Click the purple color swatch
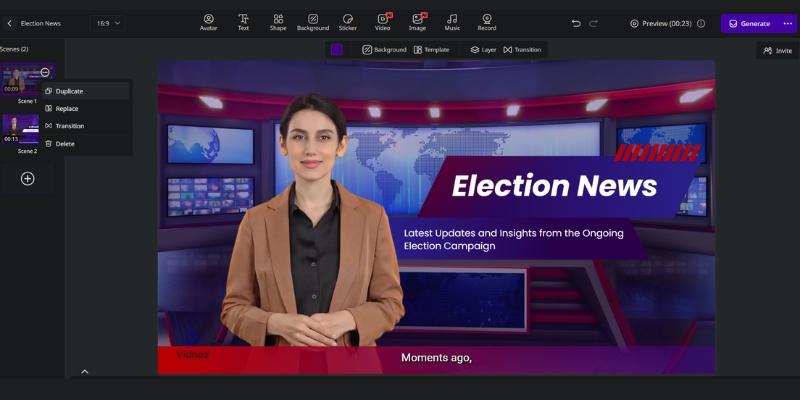This screenshot has height=400, width=800. [x=337, y=49]
